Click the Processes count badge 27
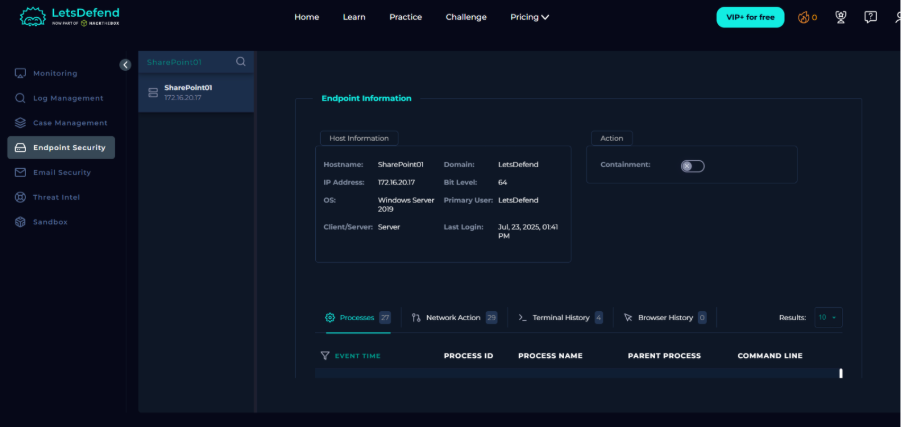Image resolution: width=901 pixels, height=427 pixels. (385, 318)
